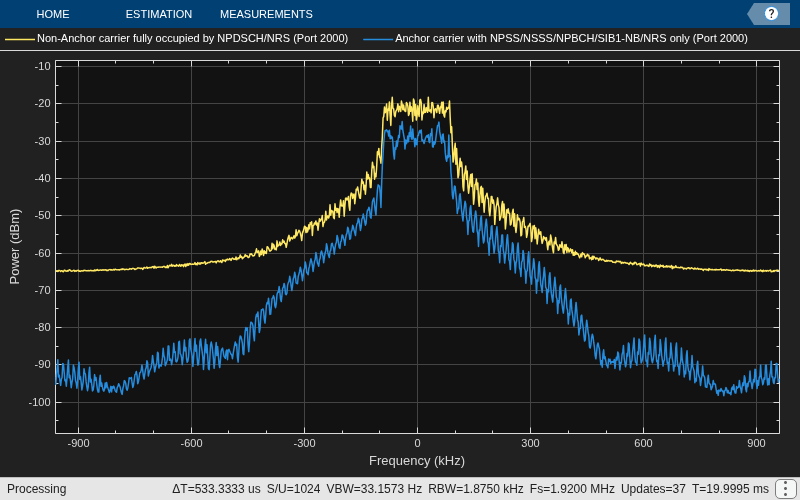Select the MEASUREMENTS tab
The image size is (800, 500).
tap(266, 14)
